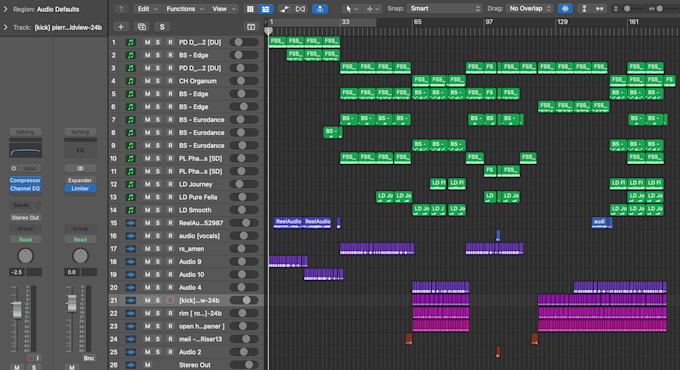This screenshot has height=370, width=680.
Task: Click the Bnc bounce button
Action: pos(88,358)
